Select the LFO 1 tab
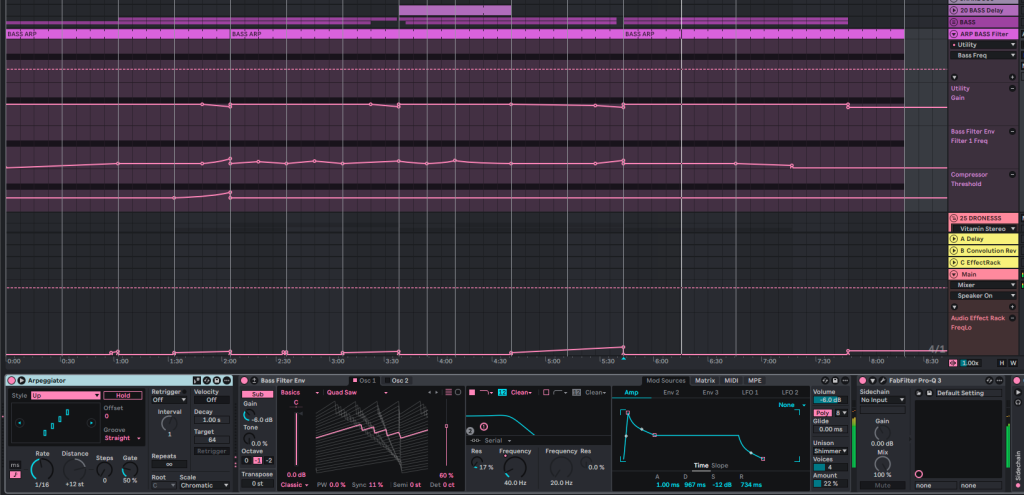1024x495 pixels. pyautogui.click(x=750, y=392)
